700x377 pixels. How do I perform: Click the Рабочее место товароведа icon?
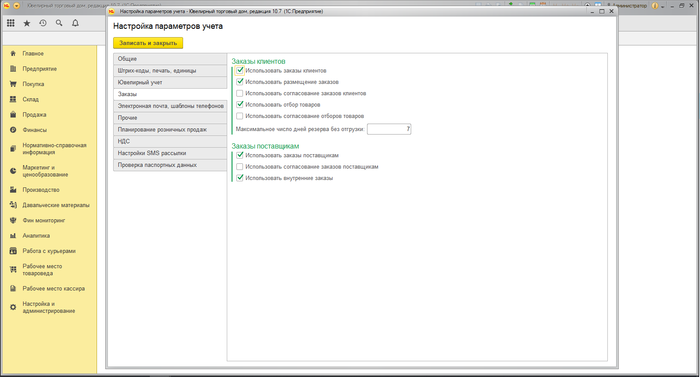[x=13, y=269]
